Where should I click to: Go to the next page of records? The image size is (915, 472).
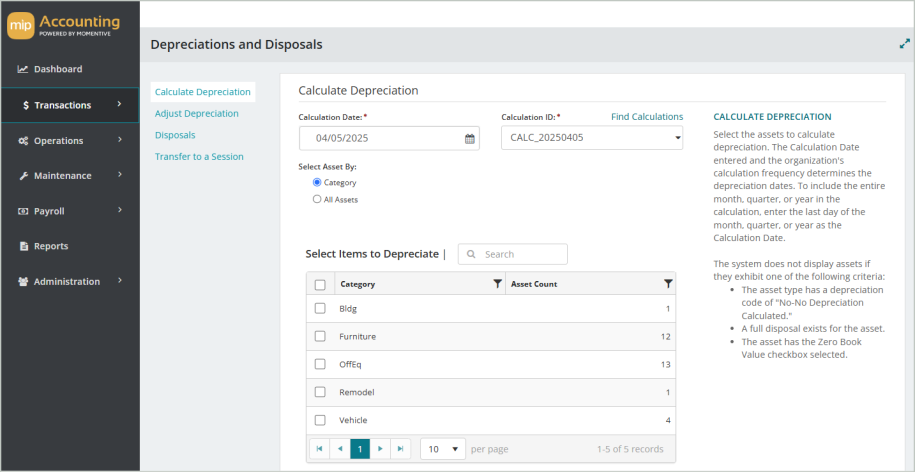[380, 449]
